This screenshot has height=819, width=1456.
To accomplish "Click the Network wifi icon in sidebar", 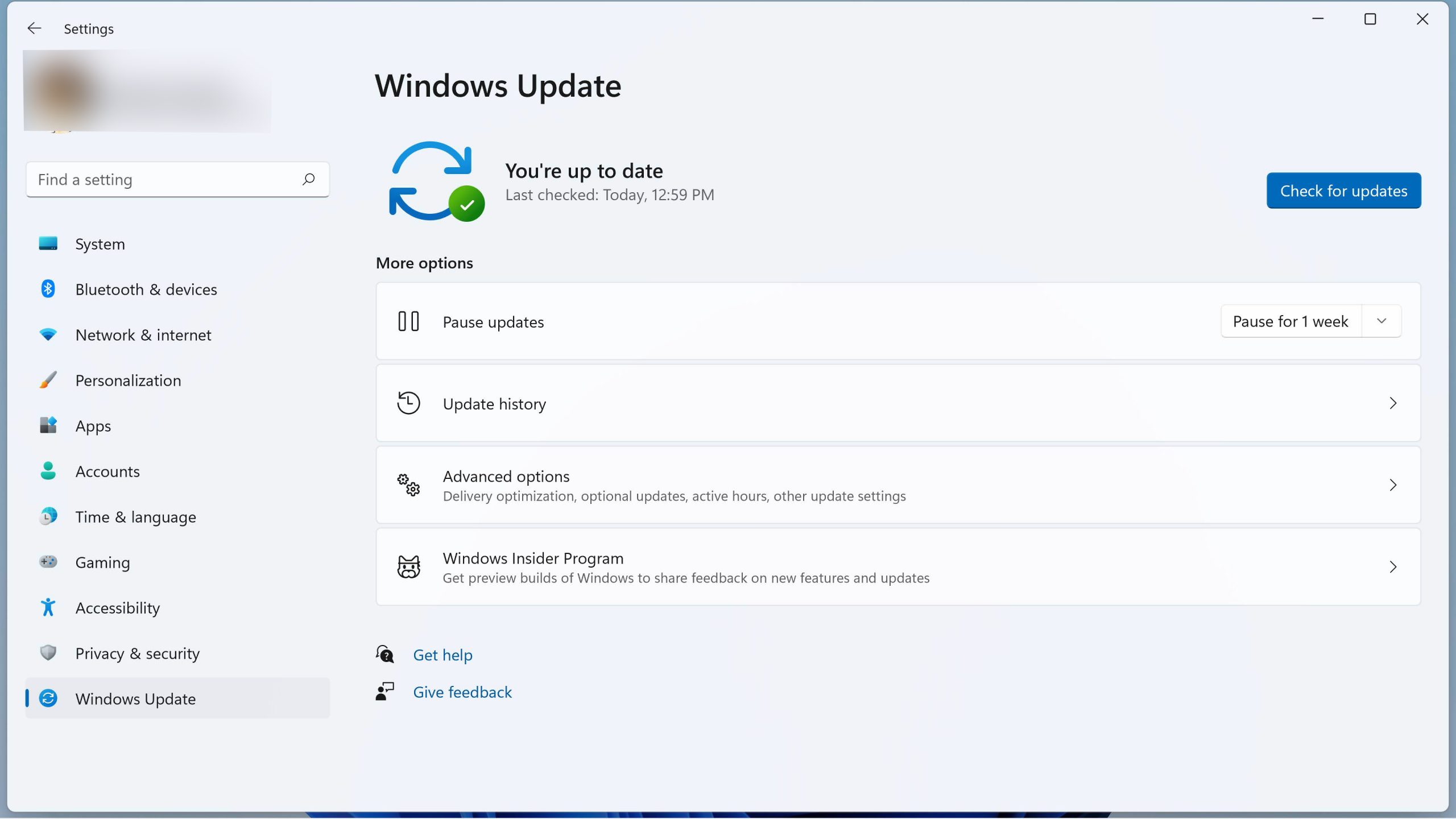I will coord(48,334).
